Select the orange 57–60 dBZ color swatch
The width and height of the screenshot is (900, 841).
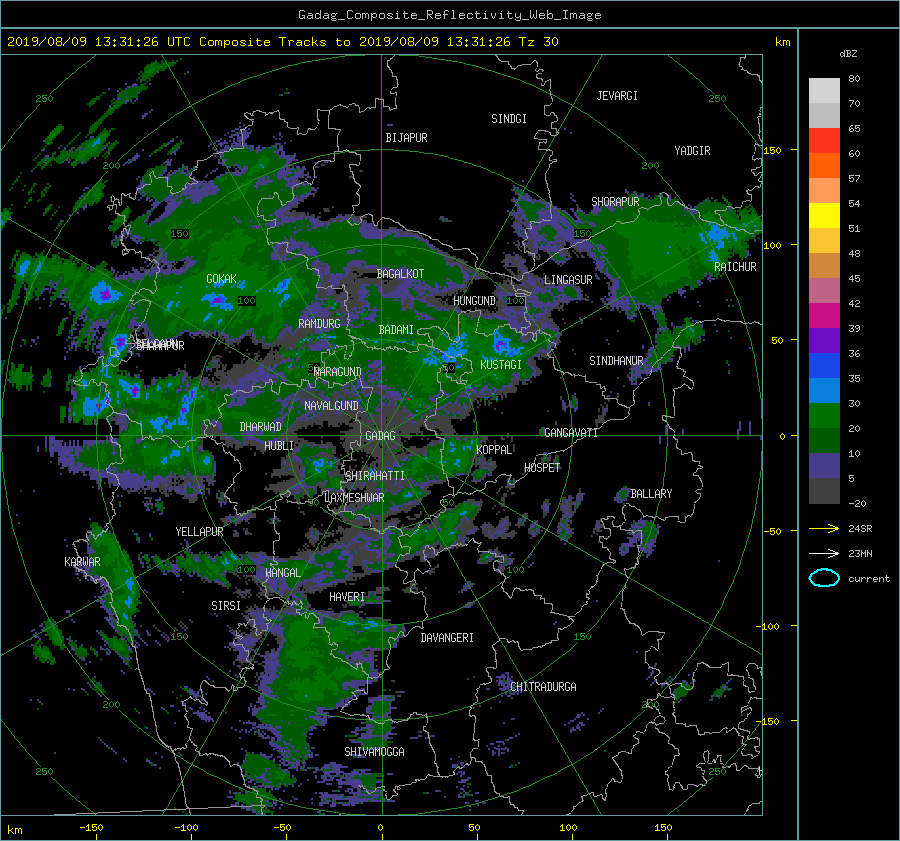(x=824, y=166)
